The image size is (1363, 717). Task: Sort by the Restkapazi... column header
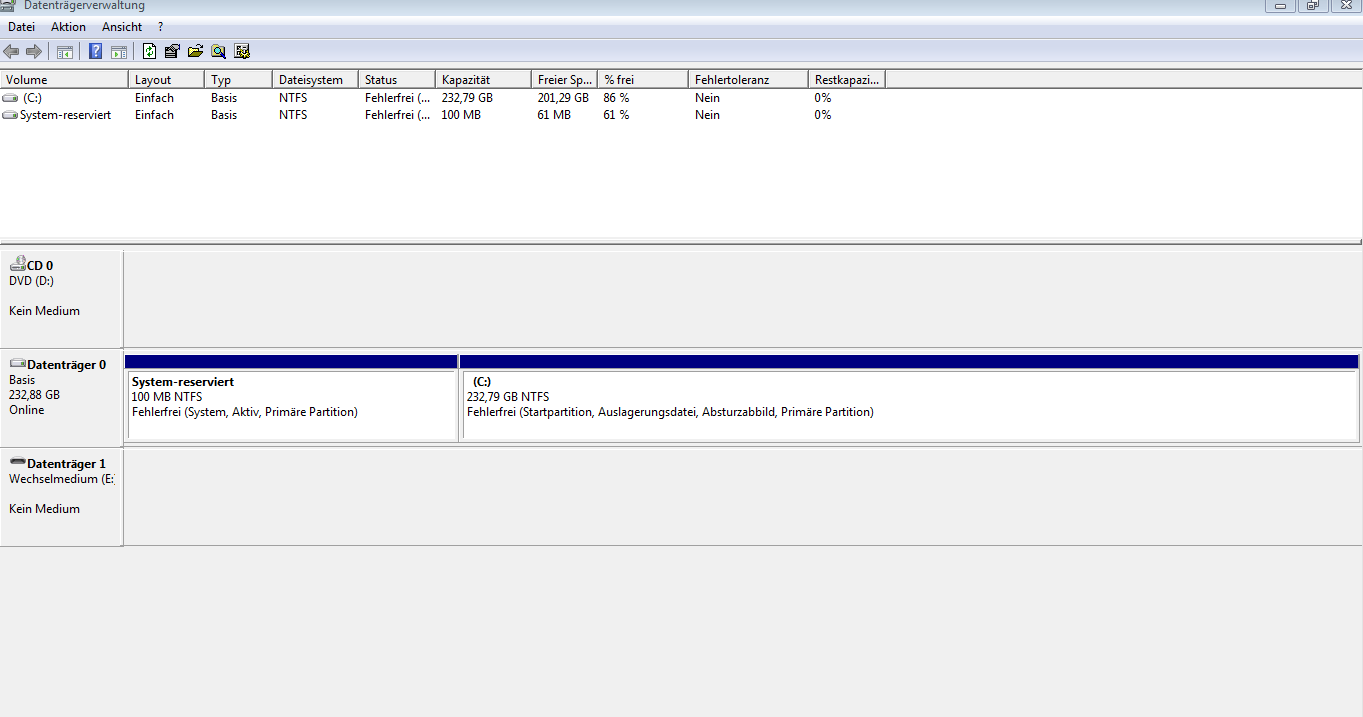click(x=847, y=80)
